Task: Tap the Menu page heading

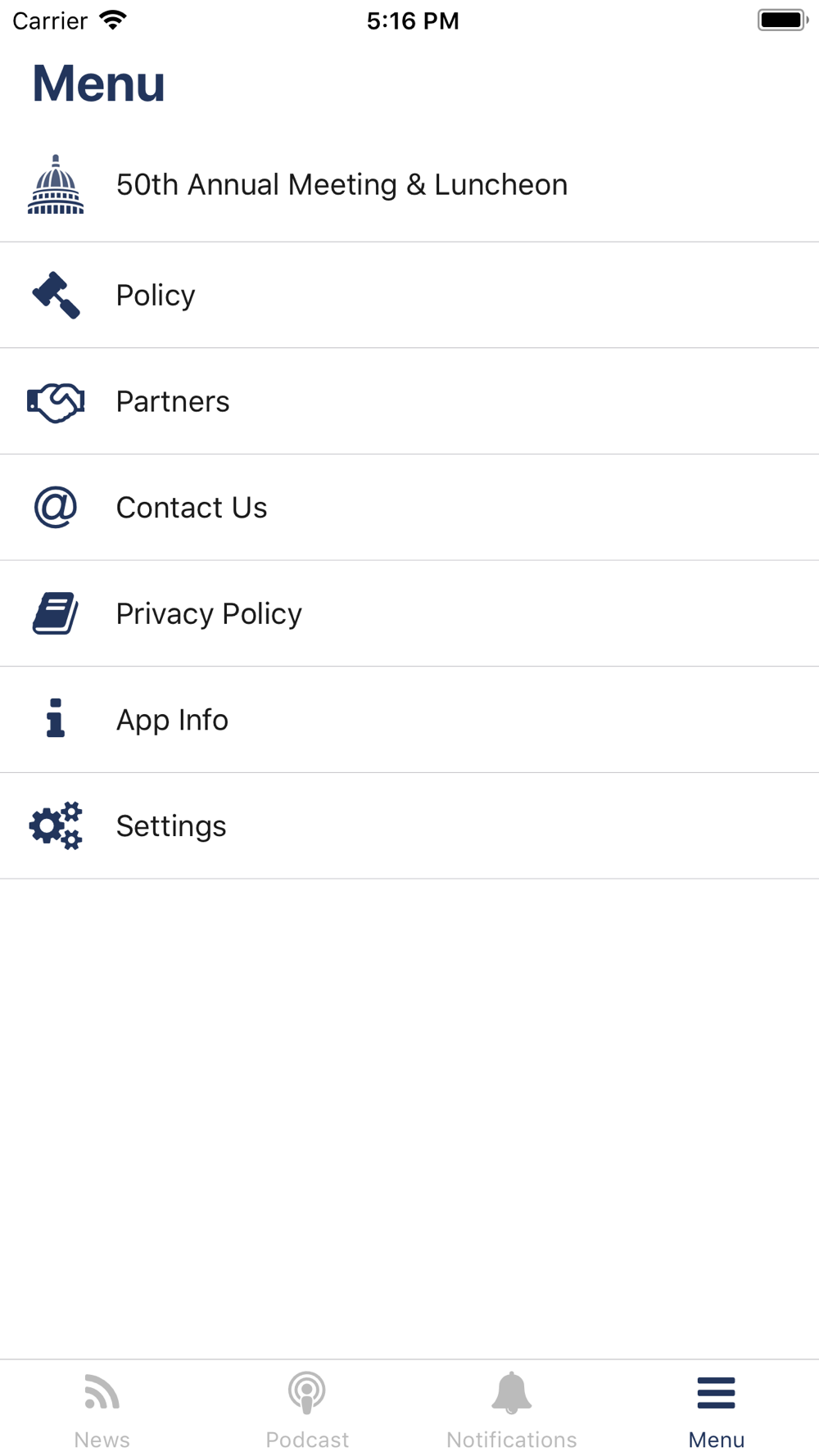Action: coord(98,84)
